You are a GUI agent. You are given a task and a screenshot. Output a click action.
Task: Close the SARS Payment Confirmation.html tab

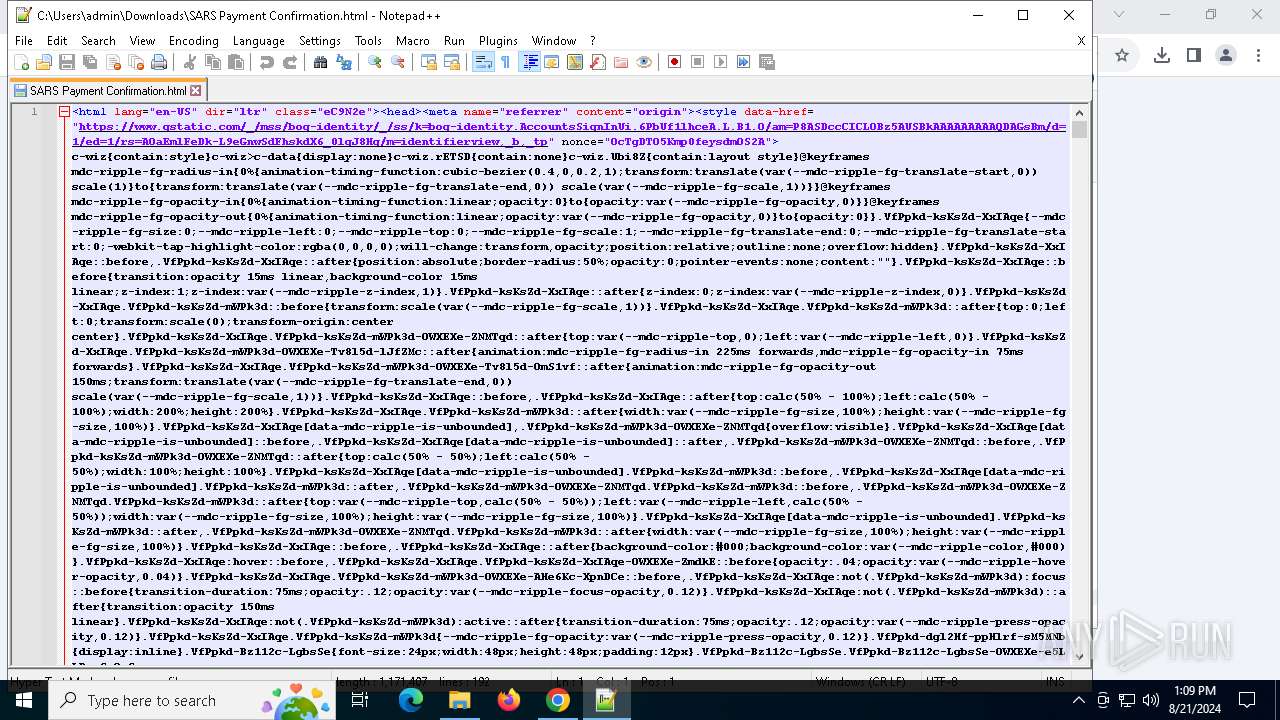coord(194,91)
